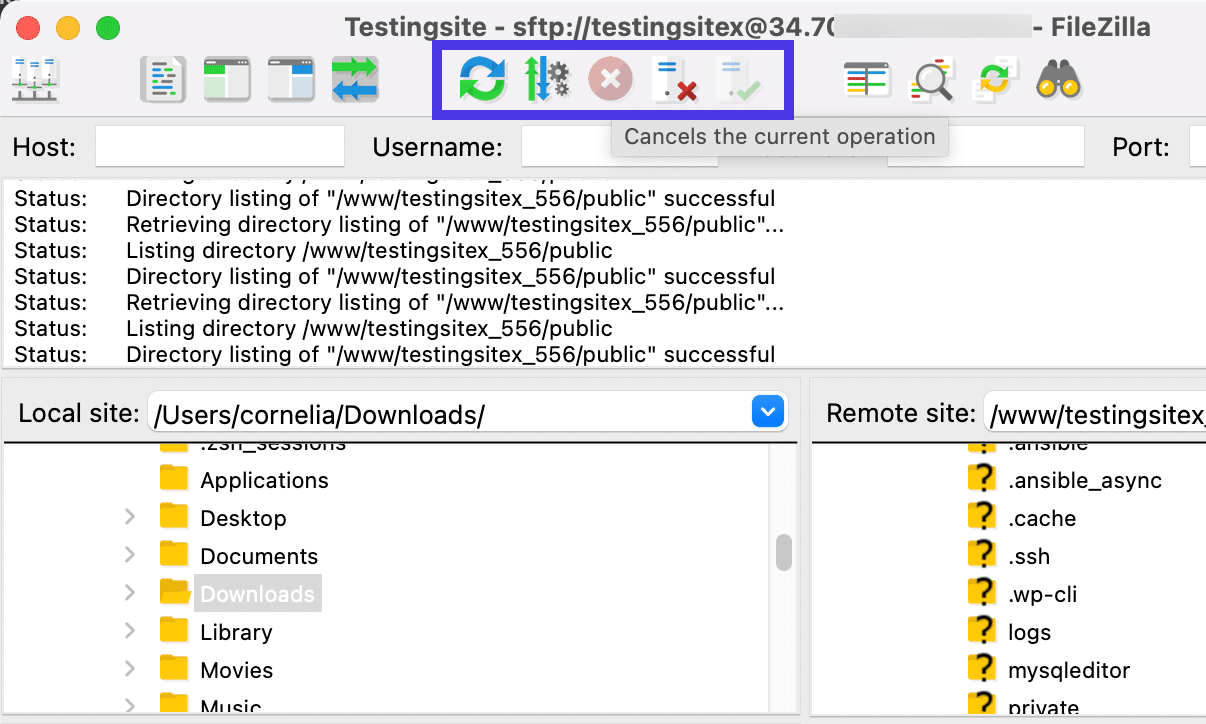This screenshot has height=724, width=1206.
Task: Open the Local site path dropdown
Action: coord(767,413)
